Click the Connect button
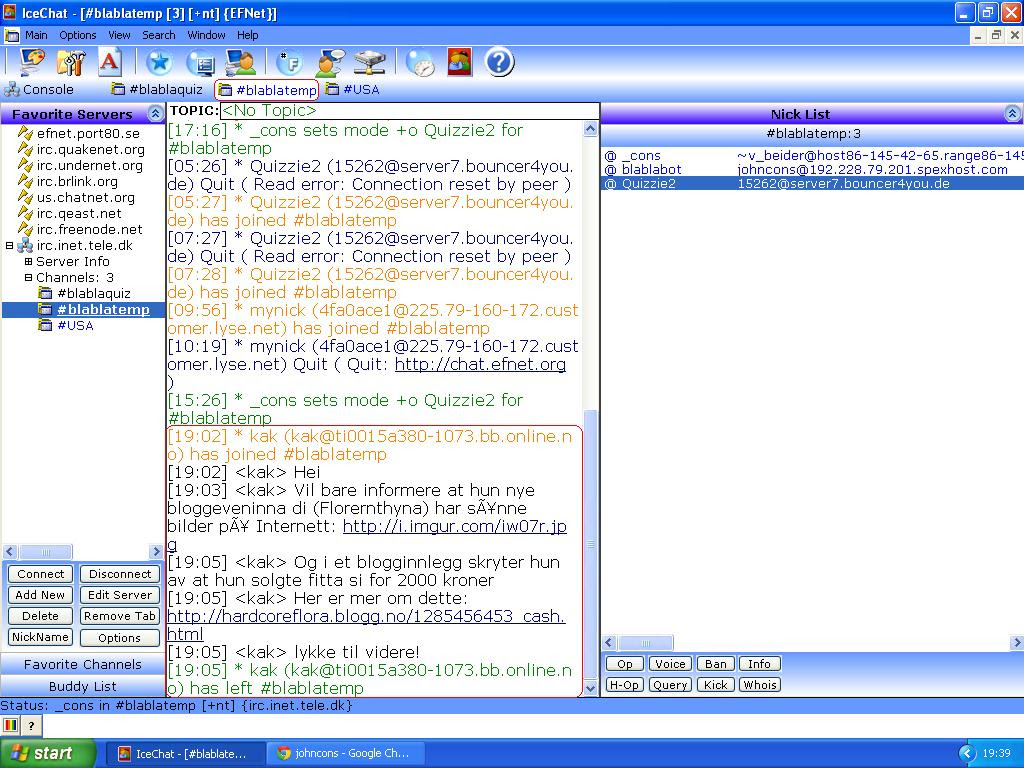This screenshot has width=1024, height=768. coord(40,574)
